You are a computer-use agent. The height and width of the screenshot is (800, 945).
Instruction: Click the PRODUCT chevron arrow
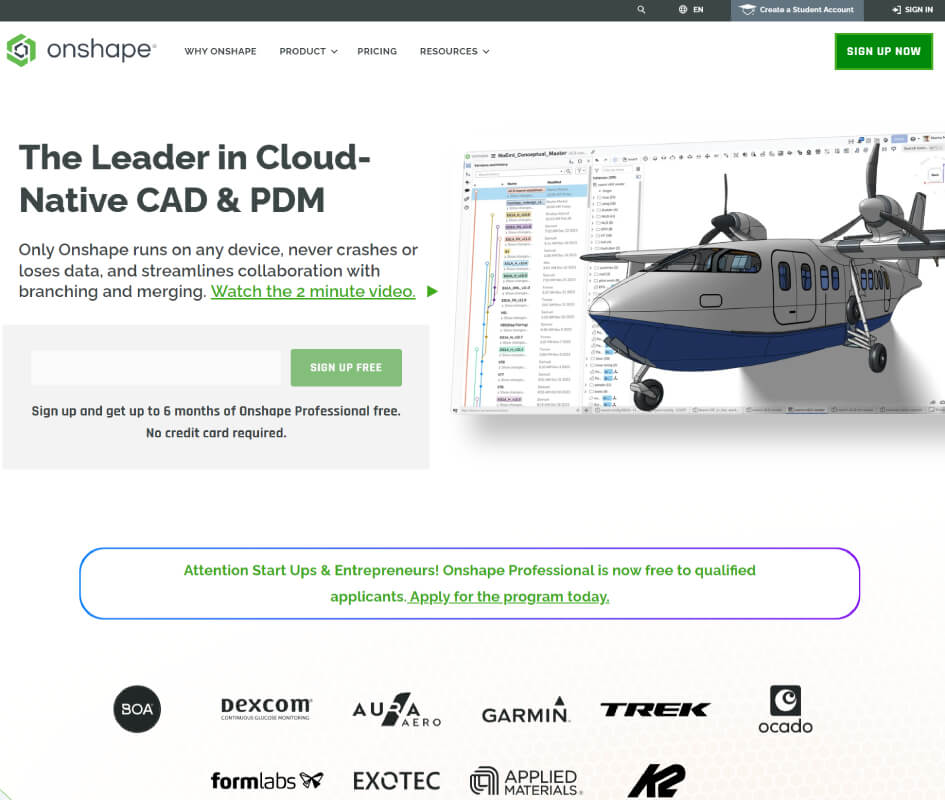[334, 52]
